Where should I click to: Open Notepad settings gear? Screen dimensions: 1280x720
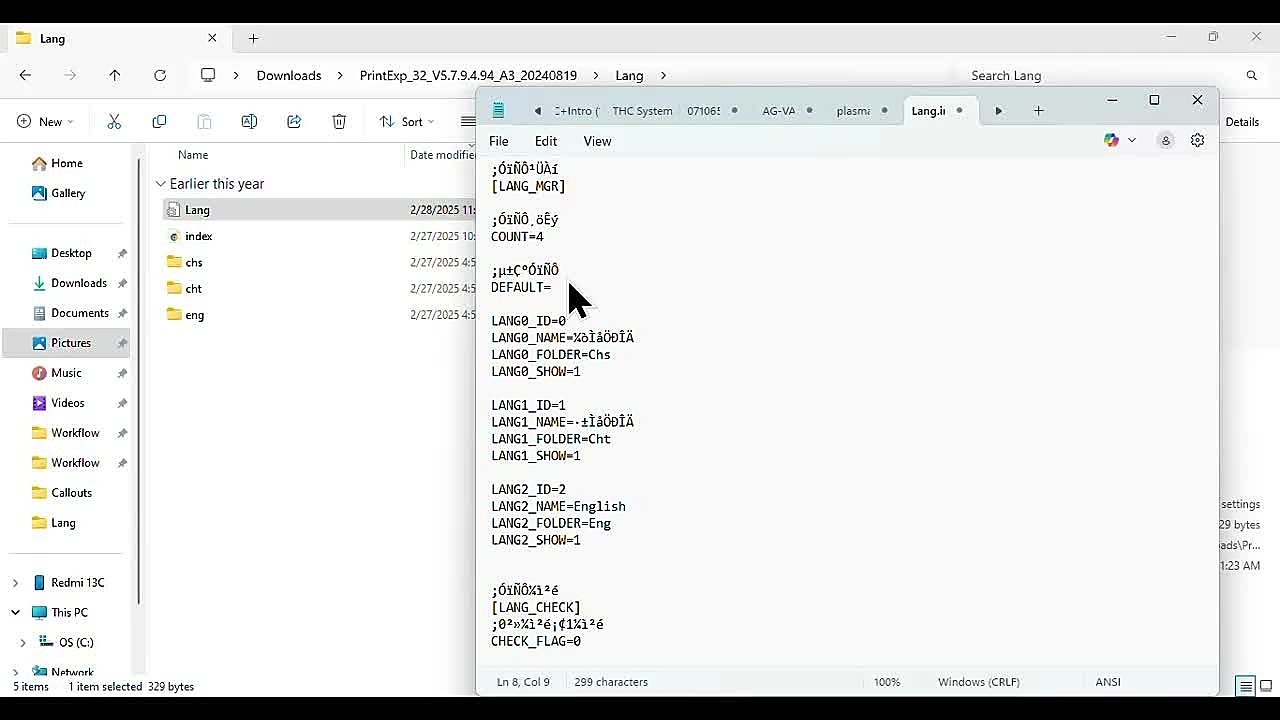click(x=1197, y=140)
